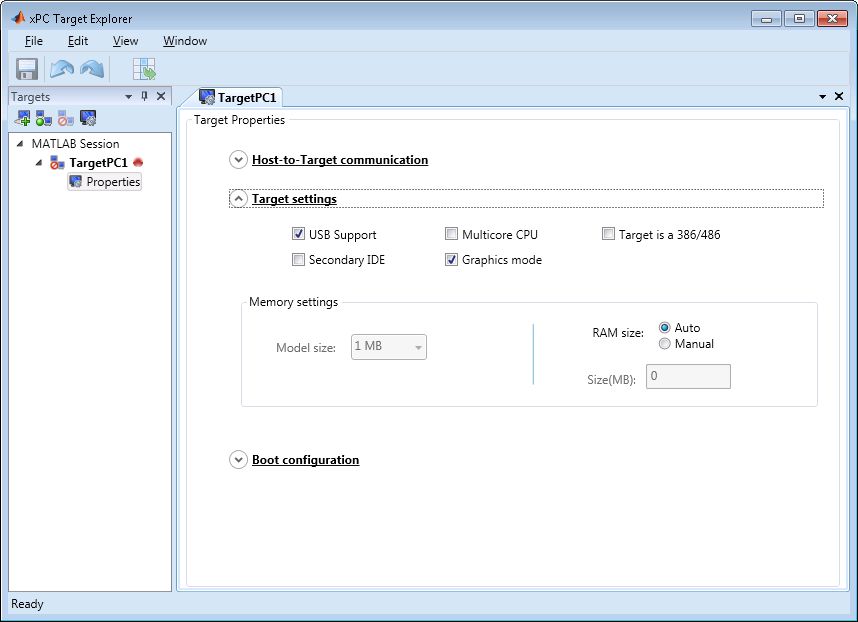The image size is (858, 622).
Task: Click the red status indicator beside TargetPC1
Action: click(x=138, y=162)
